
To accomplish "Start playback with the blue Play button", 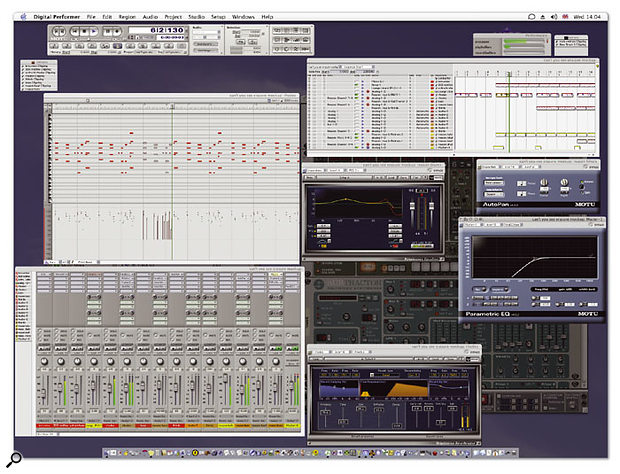I will tap(93, 32).
